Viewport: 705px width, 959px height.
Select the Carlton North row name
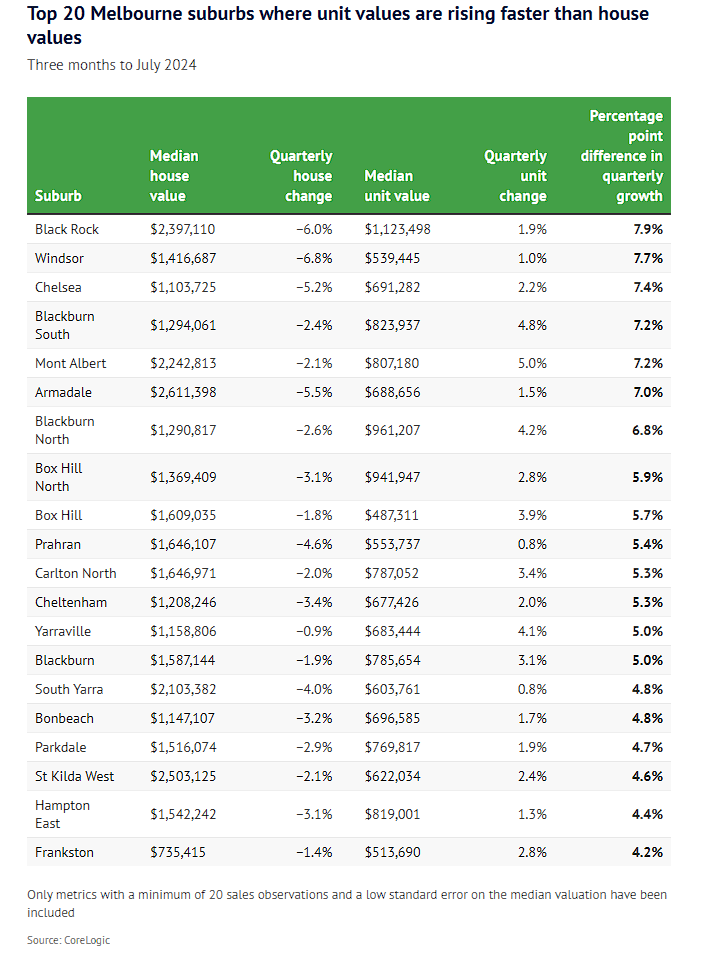pos(75,573)
